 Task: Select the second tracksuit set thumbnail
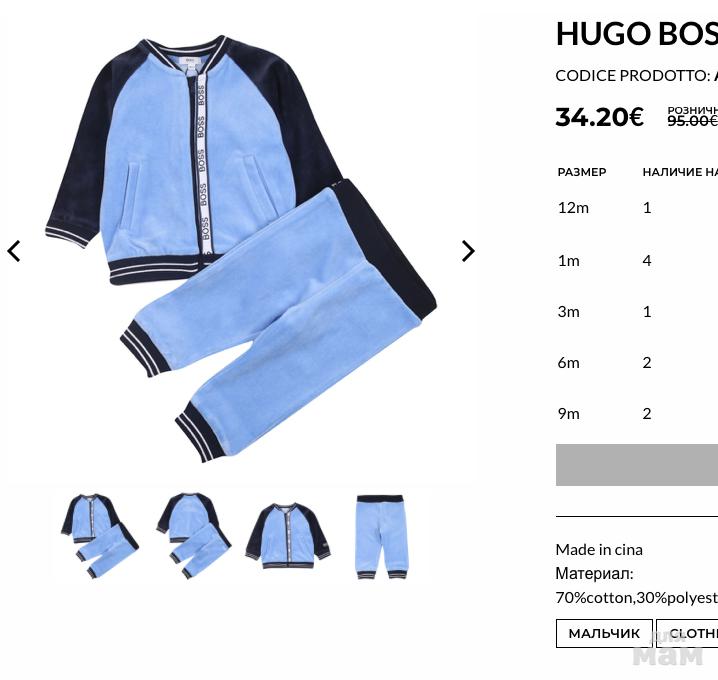[194, 536]
